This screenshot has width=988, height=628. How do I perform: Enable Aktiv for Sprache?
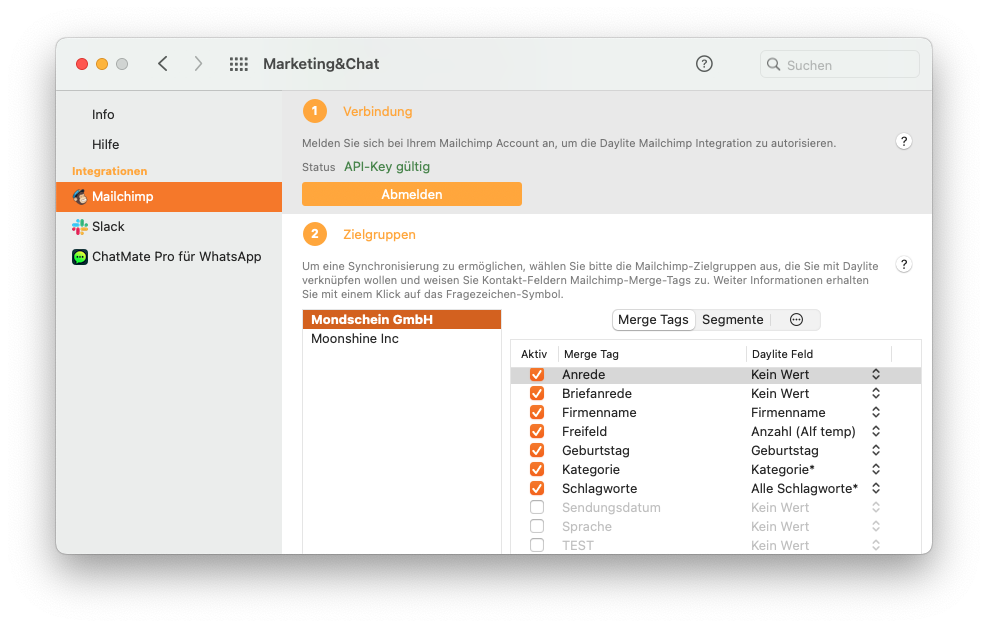(x=537, y=526)
